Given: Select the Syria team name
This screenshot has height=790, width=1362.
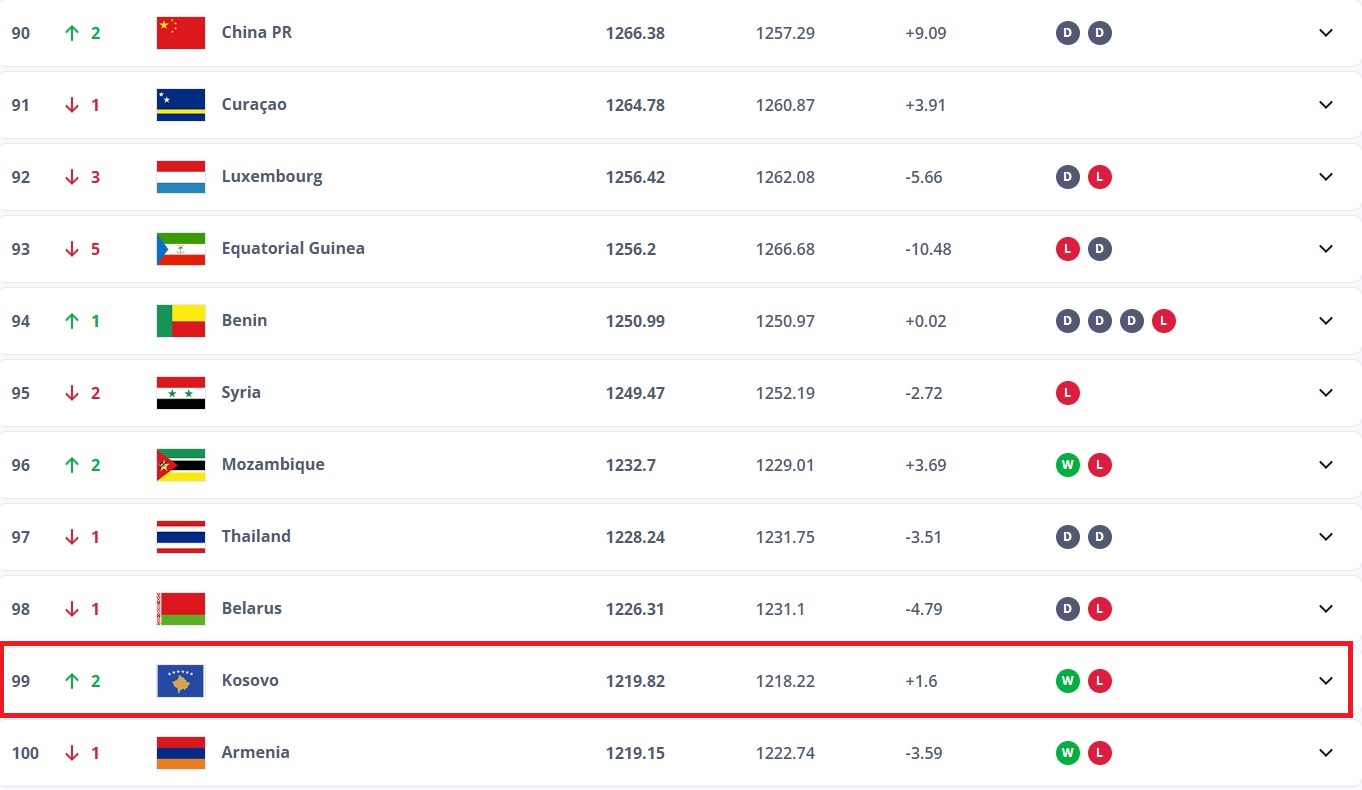Looking at the screenshot, I should tap(241, 393).
